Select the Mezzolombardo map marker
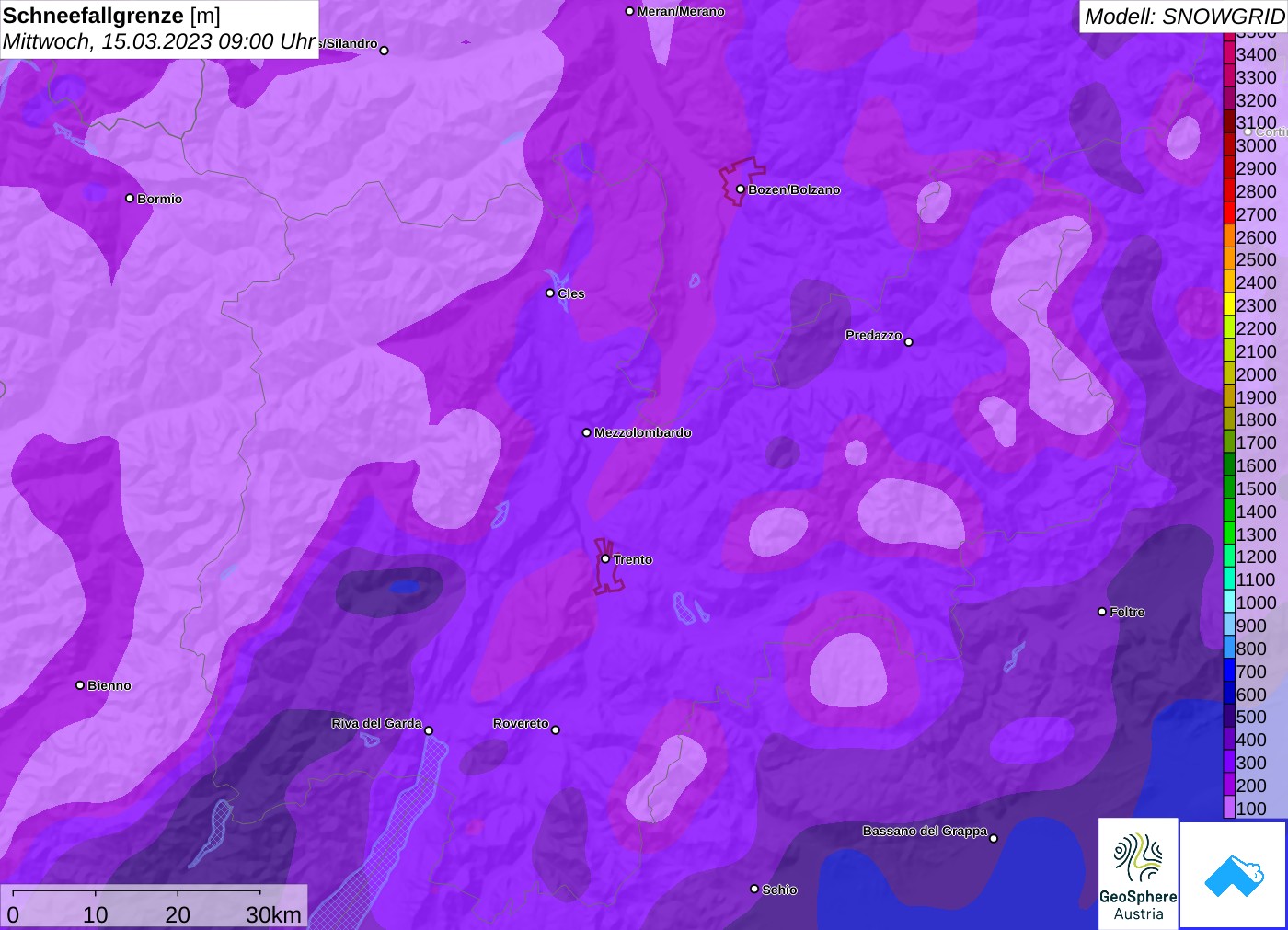The width and height of the screenshot is (1288, 930). 587,431
